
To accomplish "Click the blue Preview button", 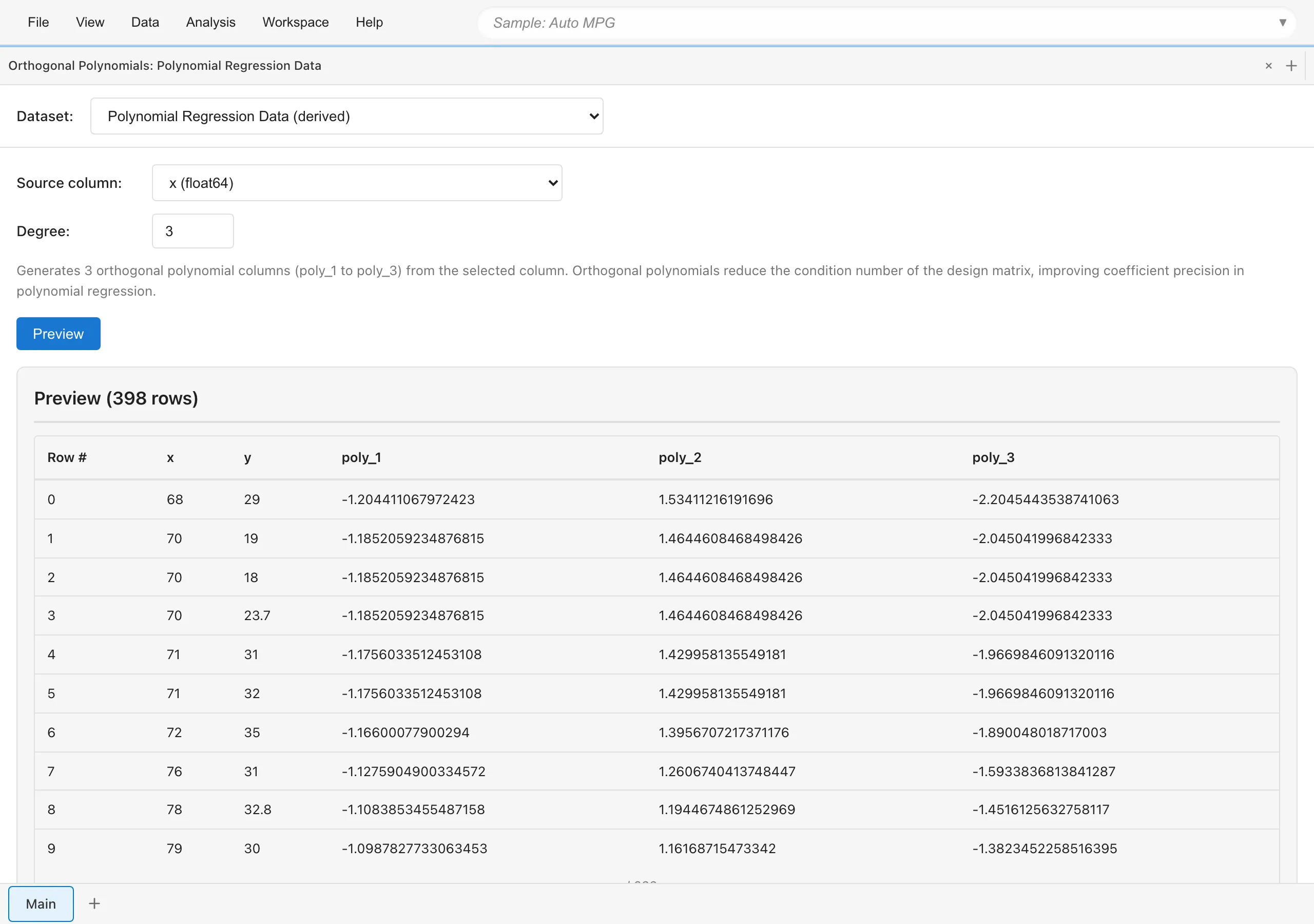I will pyautogui.click(x=59, y=334).
